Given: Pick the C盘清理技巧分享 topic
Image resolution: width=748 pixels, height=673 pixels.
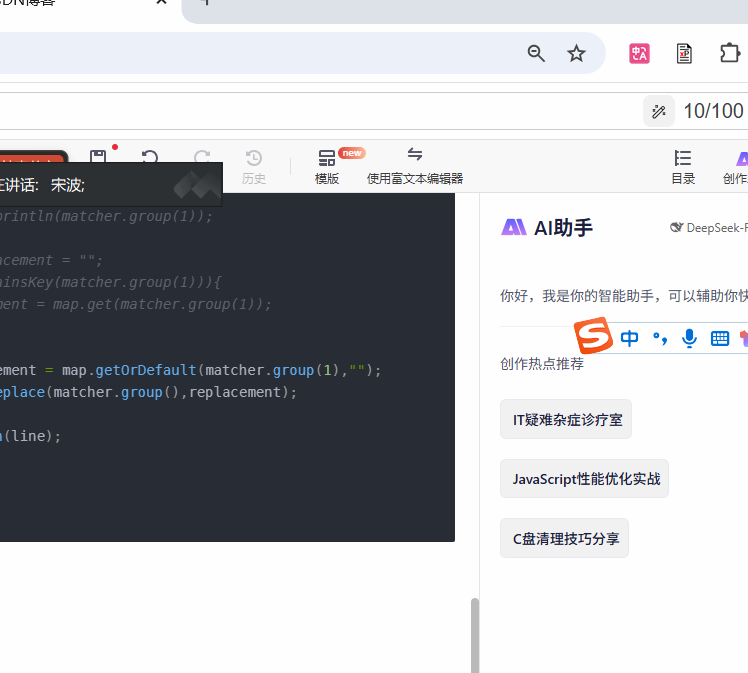Looking at the screenshot, I should (x=564, y=538).
